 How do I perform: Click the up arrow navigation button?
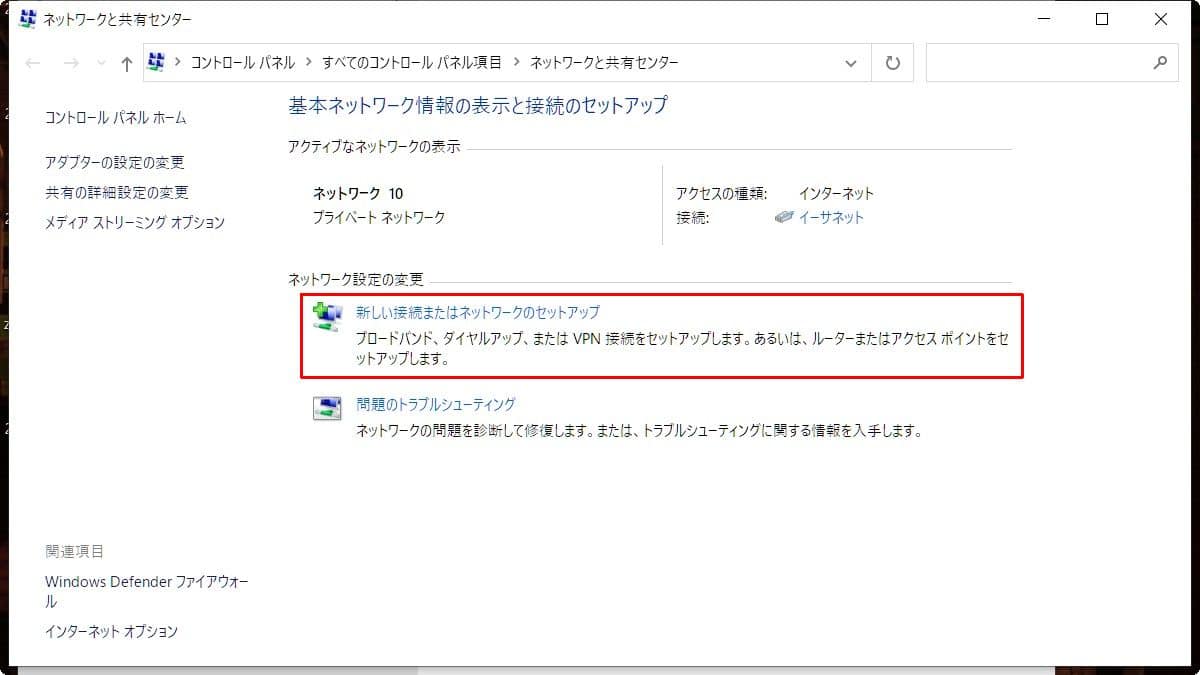click(x=126, y=63)
